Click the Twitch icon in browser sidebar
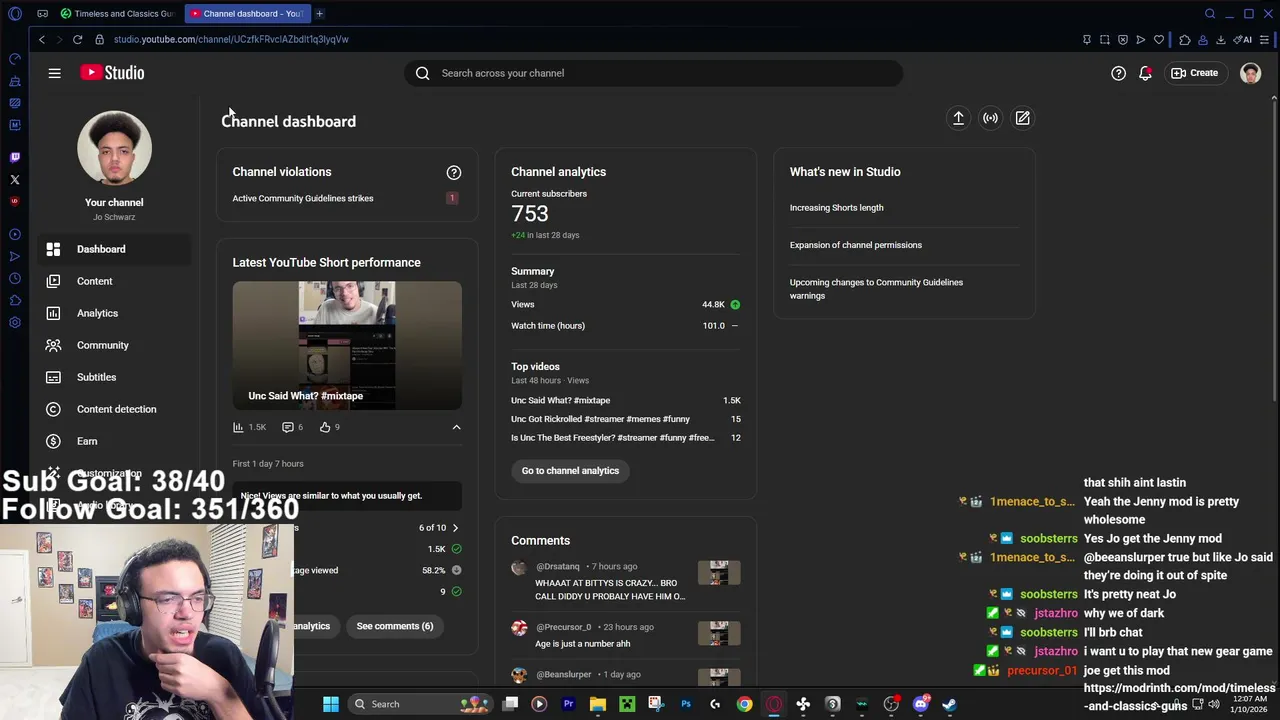This screenshot has height=720, width=1280. point(15,157)
